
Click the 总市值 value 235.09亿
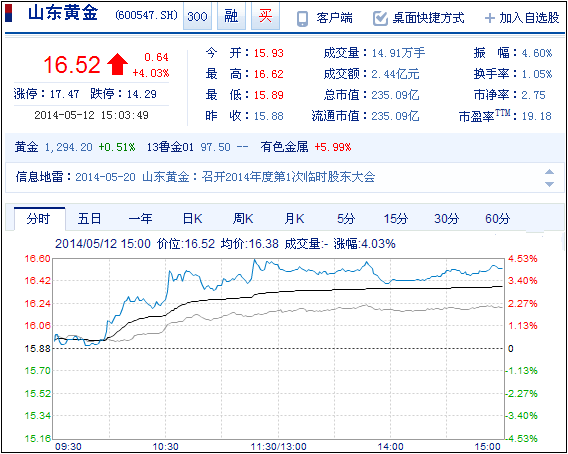pyautogui.click(x=395, y=95)
